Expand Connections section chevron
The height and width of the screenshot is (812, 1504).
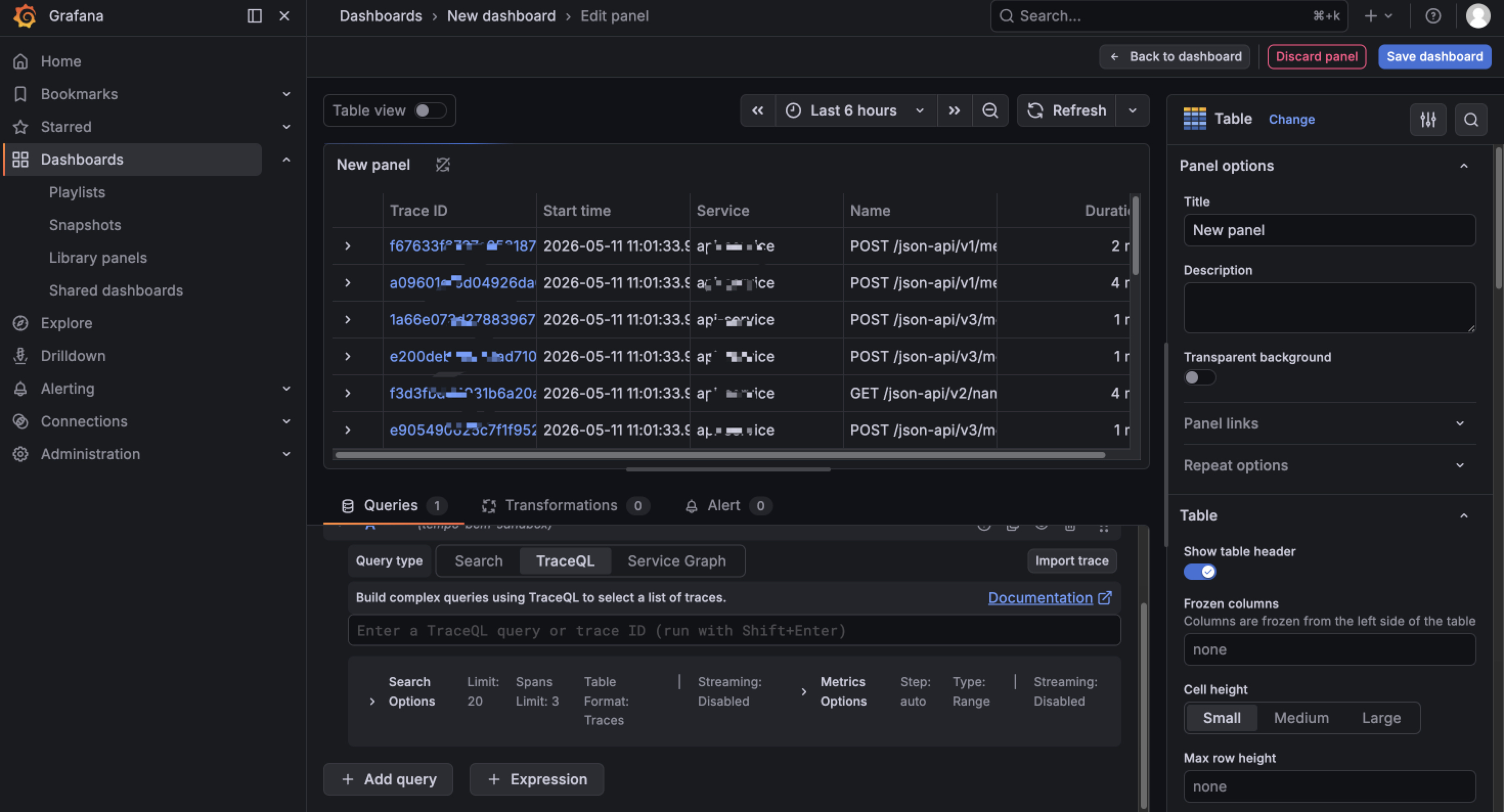(286, 421)
